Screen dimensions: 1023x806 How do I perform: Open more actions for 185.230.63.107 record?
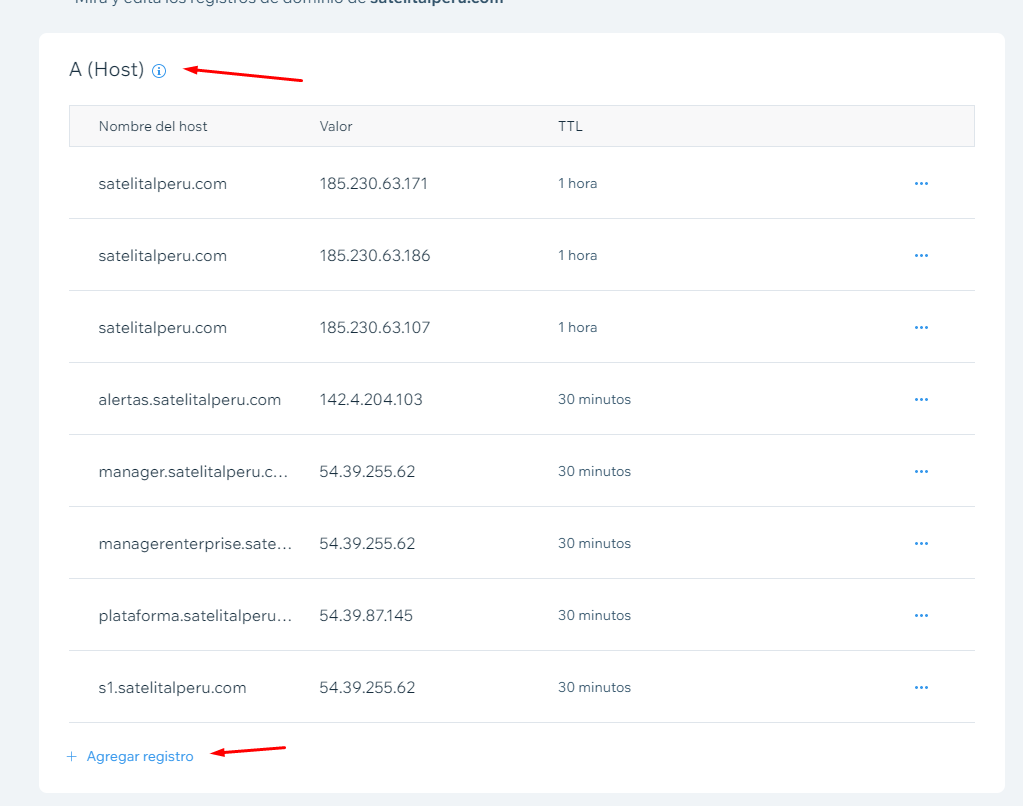tap(921, 328)
